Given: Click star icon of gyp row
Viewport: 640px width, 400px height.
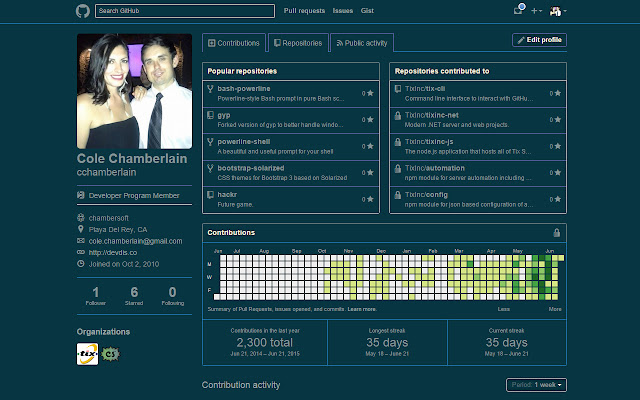Looking at the screenshot, I should pyautogui.click(x=370, y=120).
